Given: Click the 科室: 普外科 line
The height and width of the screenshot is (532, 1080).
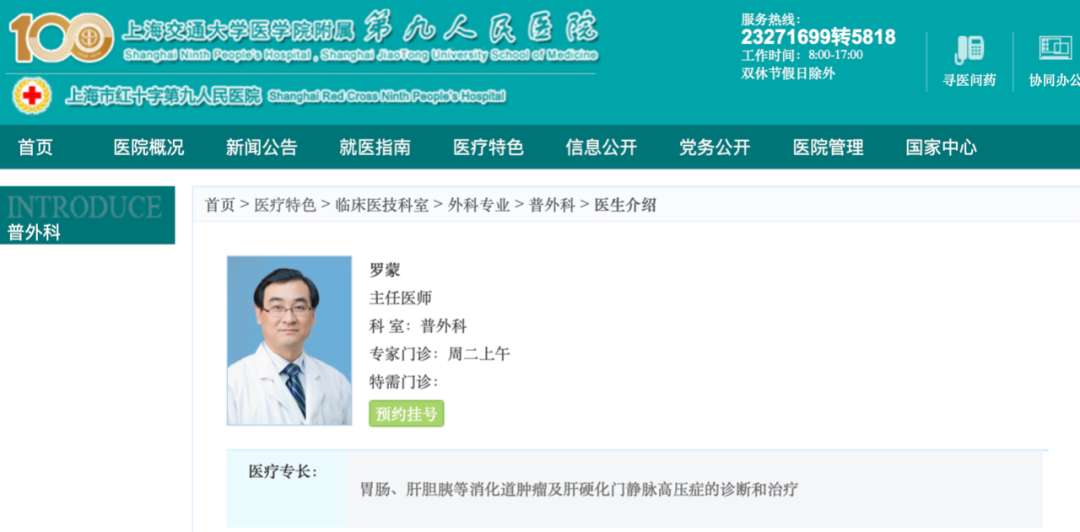Looking at the screenshot, I should (418, 326).
